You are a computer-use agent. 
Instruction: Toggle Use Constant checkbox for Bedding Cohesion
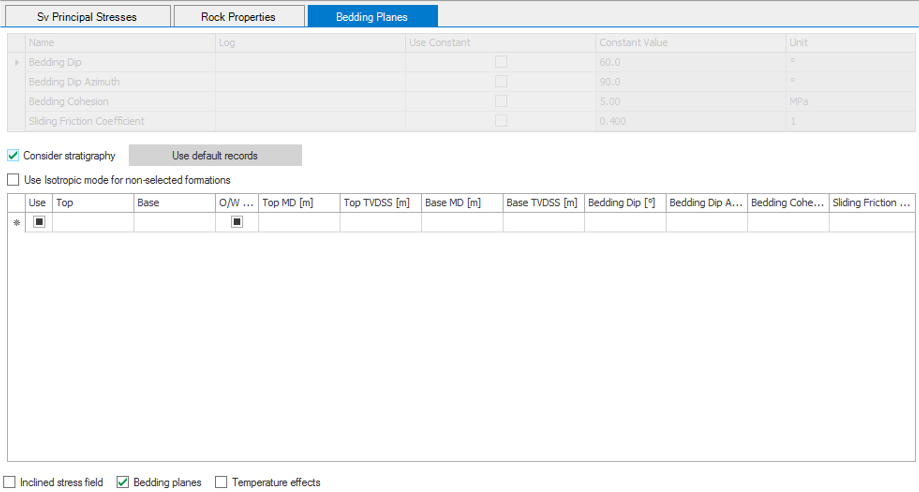click(501, 101)
